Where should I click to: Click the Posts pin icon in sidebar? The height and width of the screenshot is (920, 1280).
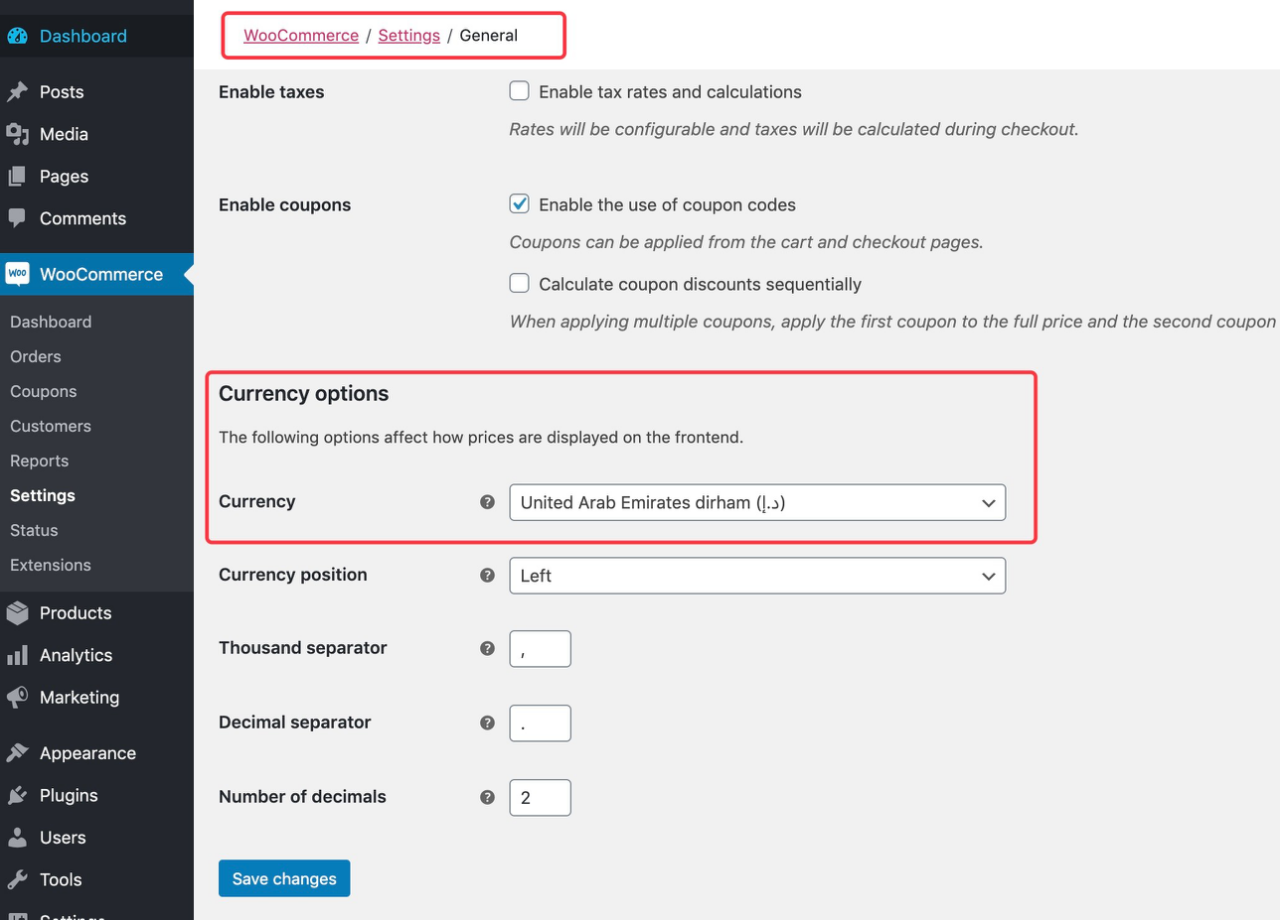point(17,92)
